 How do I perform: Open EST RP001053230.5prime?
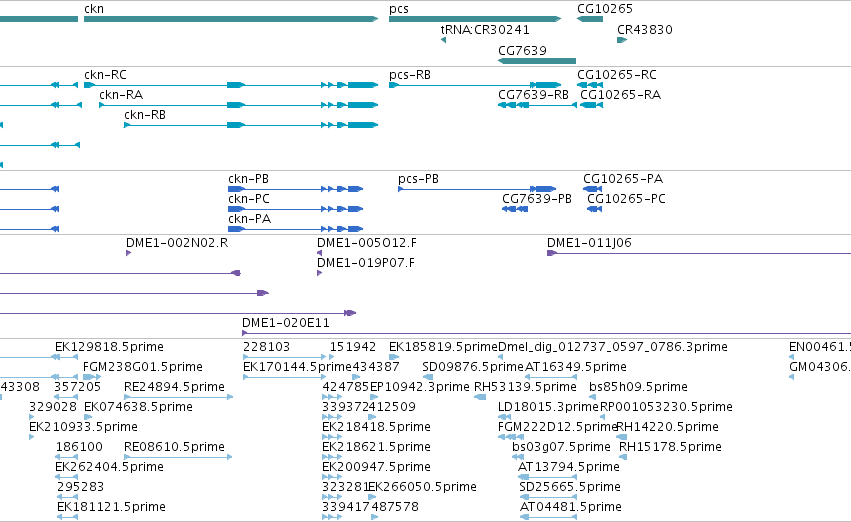[666, 406]
